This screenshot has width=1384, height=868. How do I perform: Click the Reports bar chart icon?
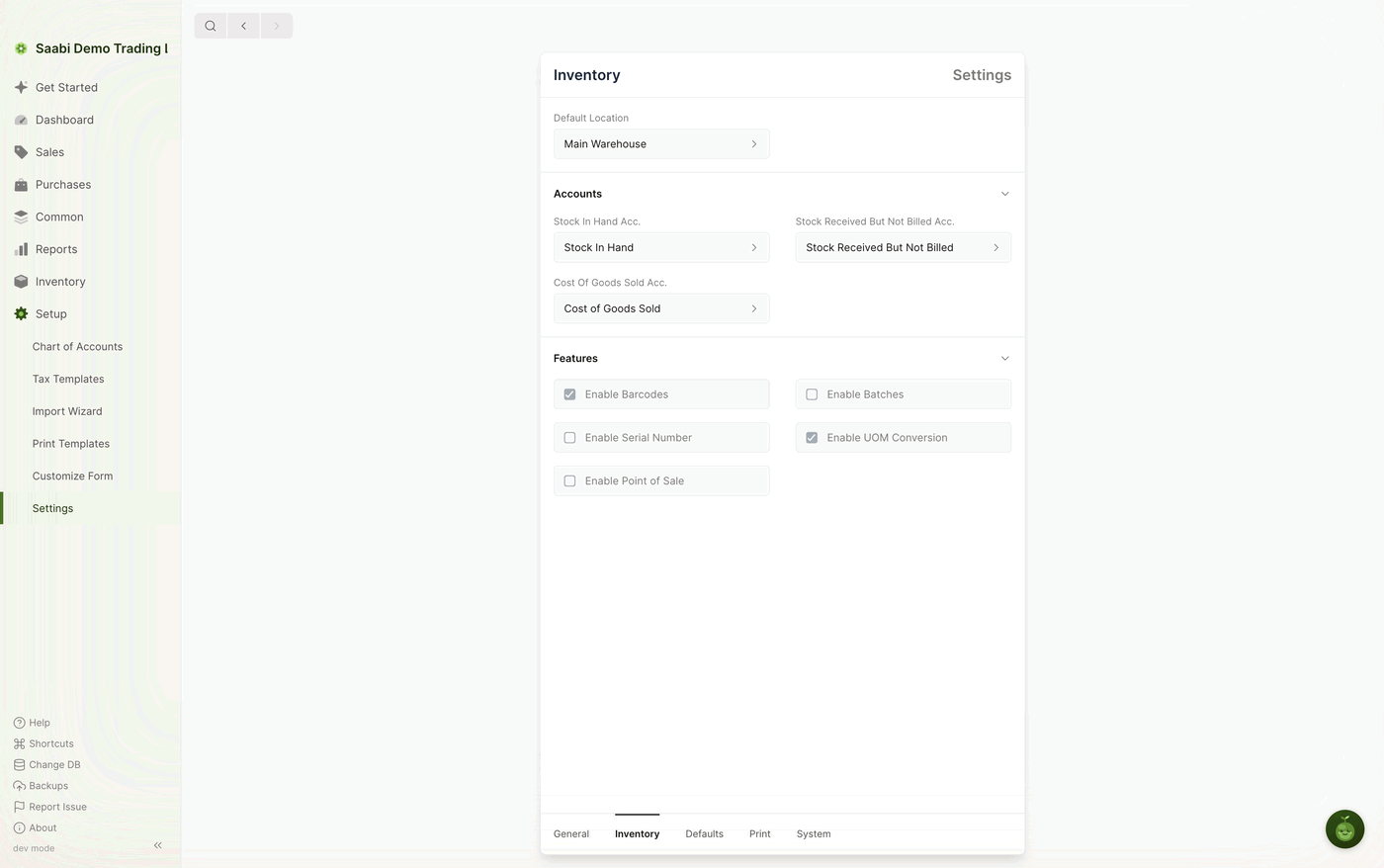tap(21, 249)
